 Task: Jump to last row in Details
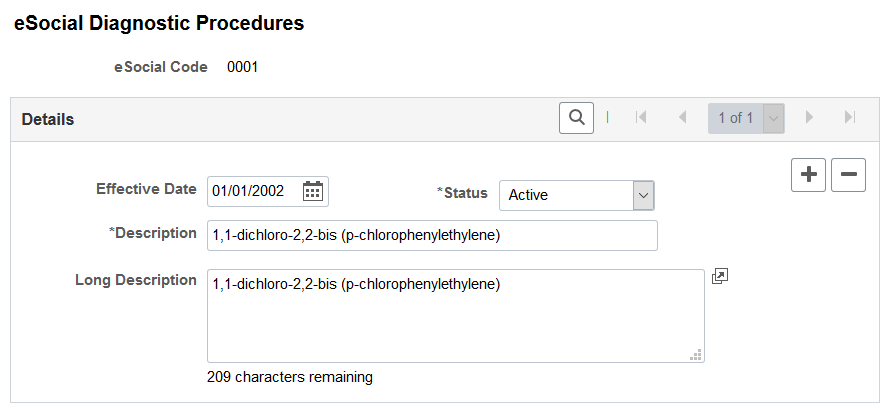pyautogui.click(x=850, y=118)
